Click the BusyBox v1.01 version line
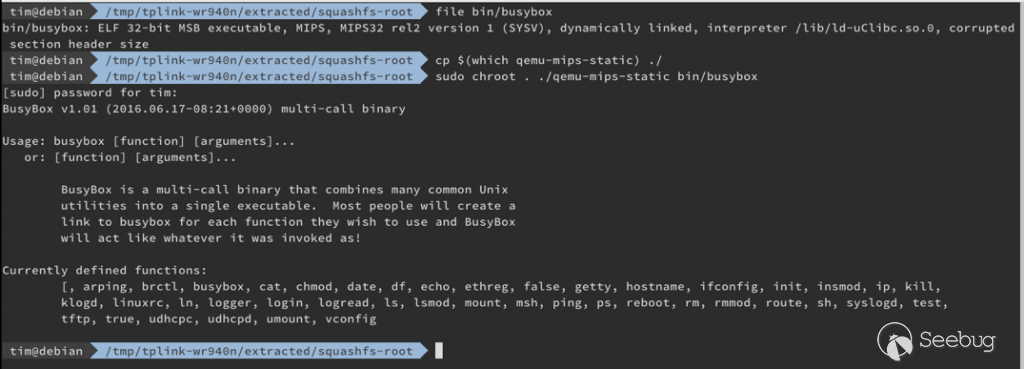The width and height of the screenshot is (1024, 369). 204,109
